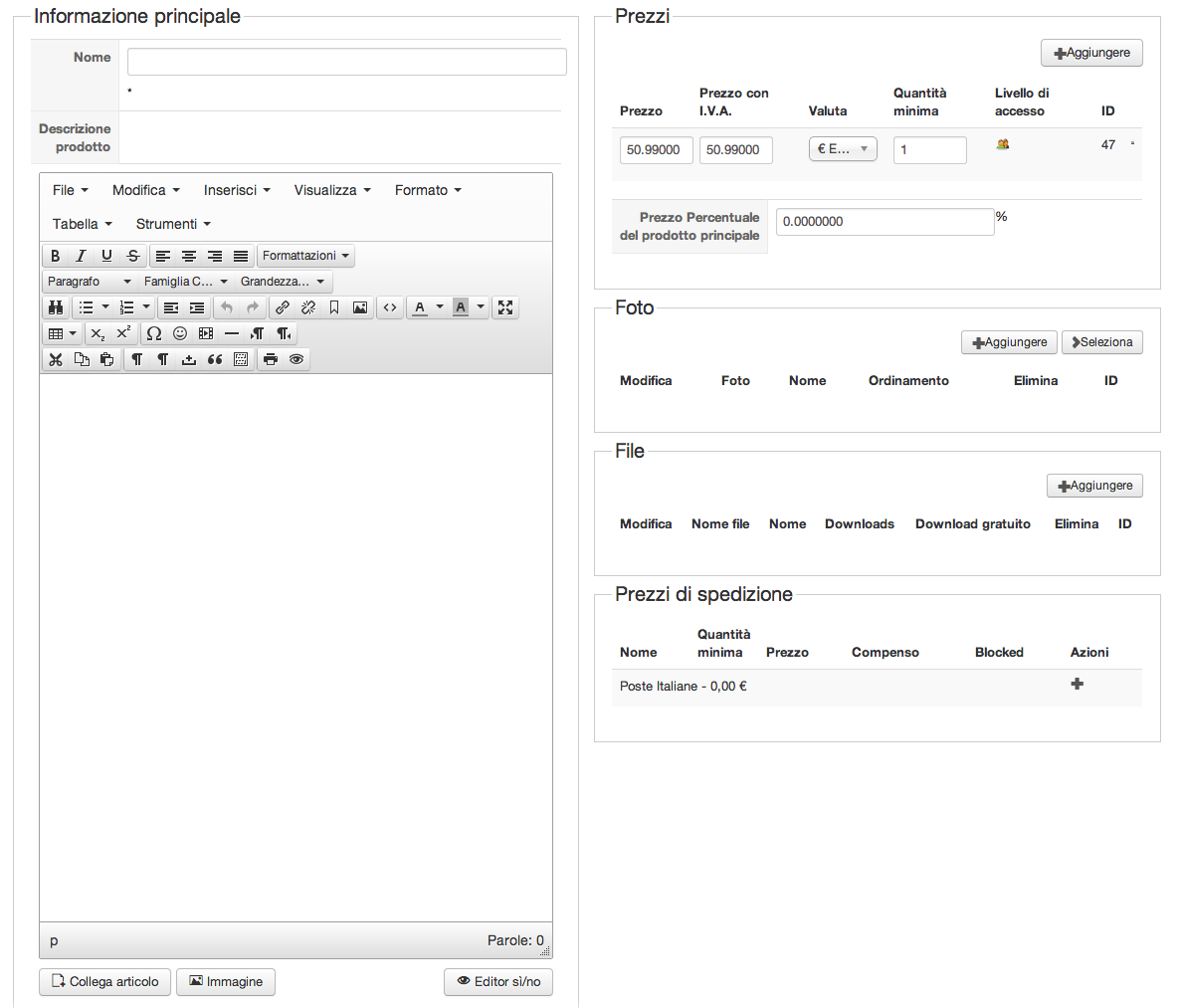
Task: Toggle the editor with Editor sì/no
Action: pos(498,982)
